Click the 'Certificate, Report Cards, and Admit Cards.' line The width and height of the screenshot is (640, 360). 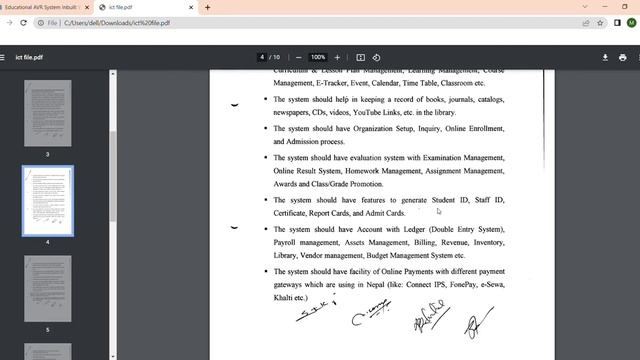point(339,213)
